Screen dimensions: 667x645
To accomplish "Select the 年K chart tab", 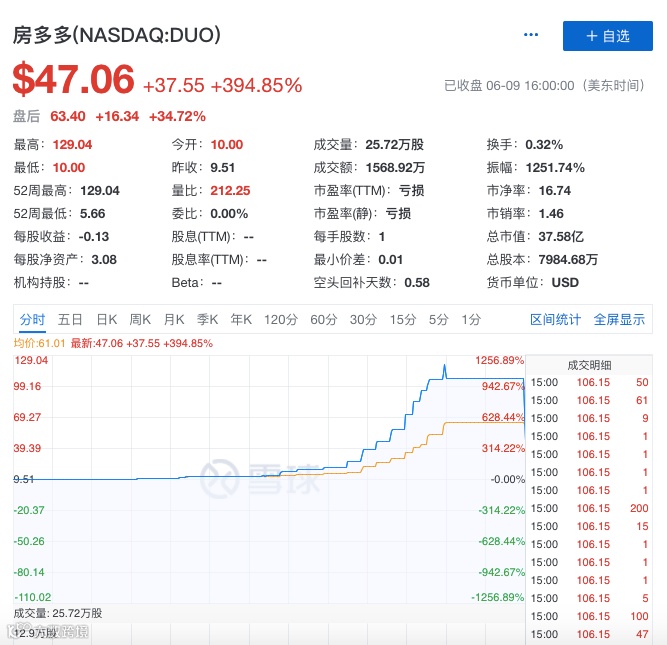I will pyautogui.click(x=241, y=320).
